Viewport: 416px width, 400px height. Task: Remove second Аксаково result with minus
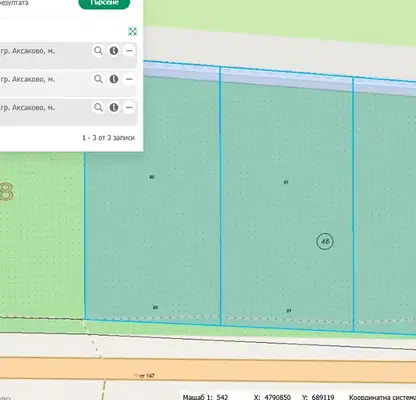coord(129,79)
